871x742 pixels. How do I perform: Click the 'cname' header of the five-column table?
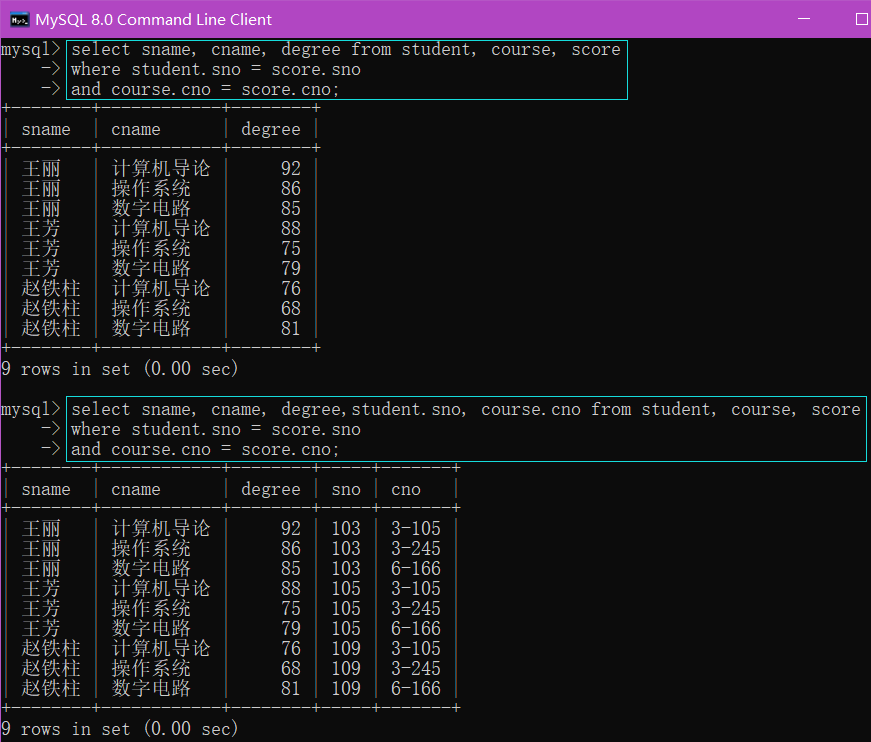click(x=136, y=489)
